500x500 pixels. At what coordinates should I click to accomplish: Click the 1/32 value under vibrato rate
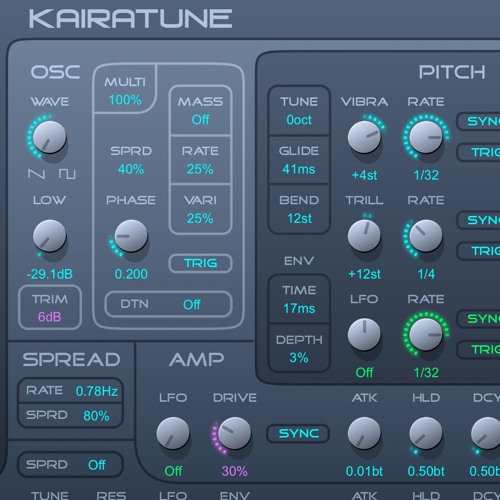426,175
